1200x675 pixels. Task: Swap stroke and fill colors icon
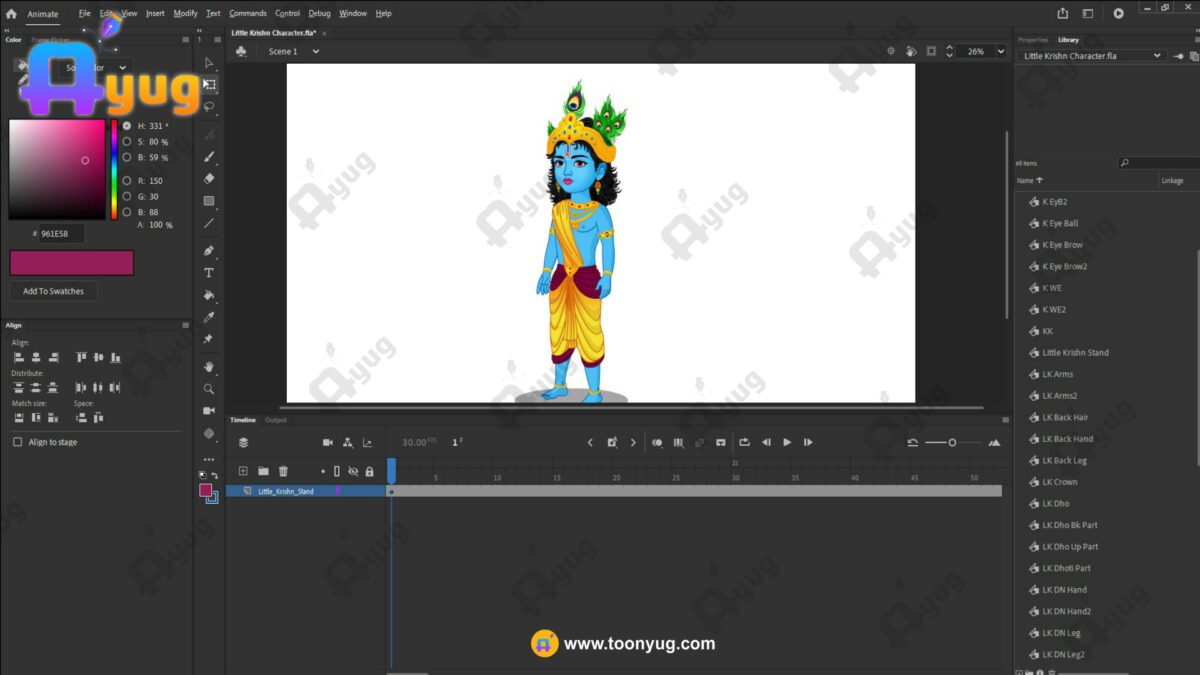(214, 476)
